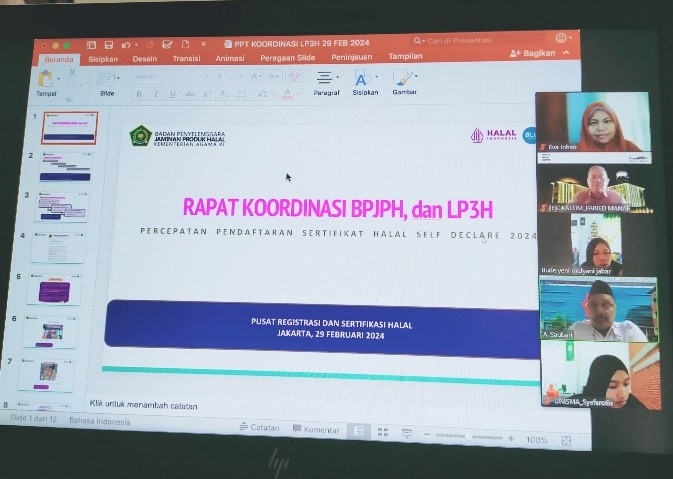
Task: Click the 100% zoom level
Action: pos(537,440)
